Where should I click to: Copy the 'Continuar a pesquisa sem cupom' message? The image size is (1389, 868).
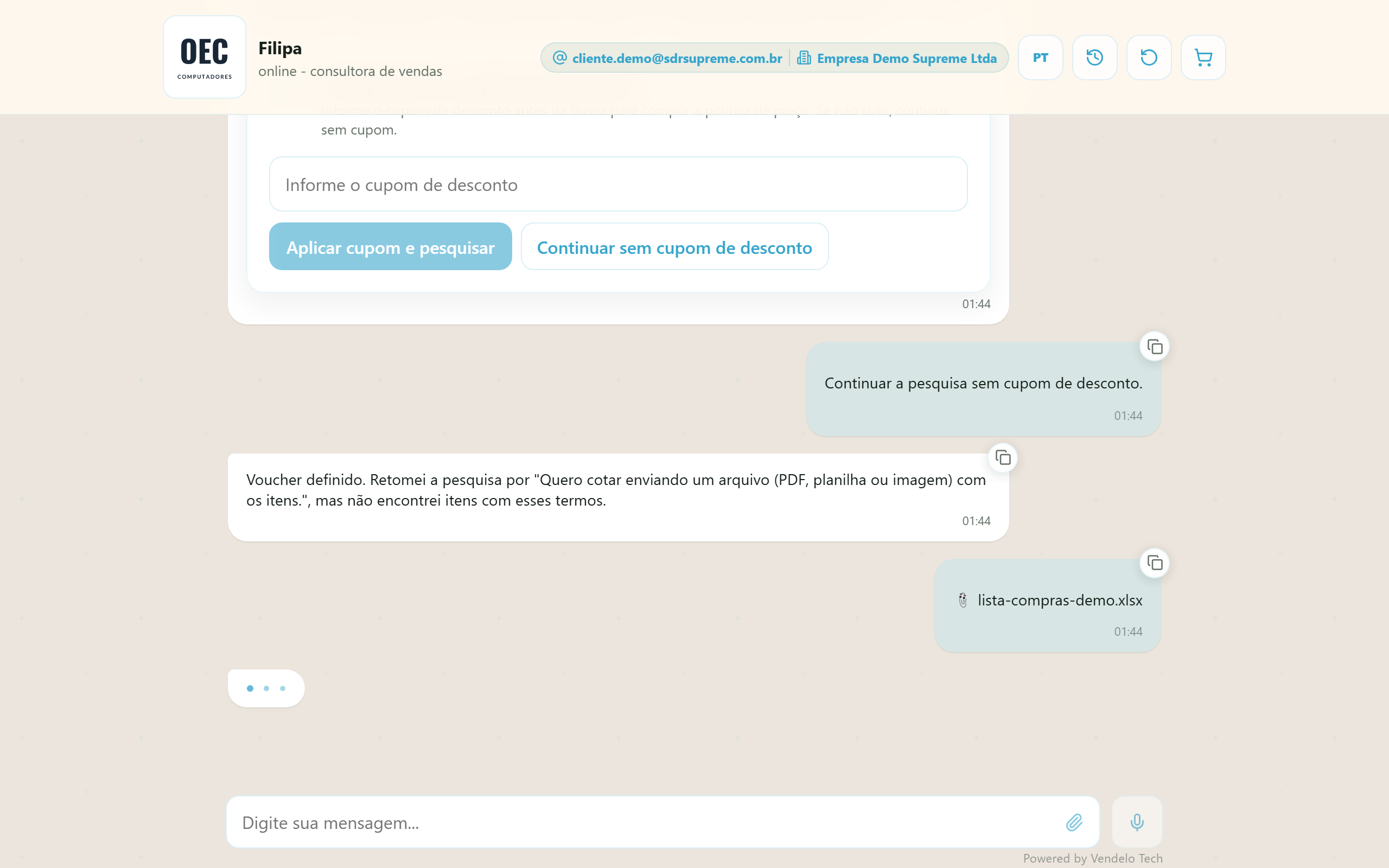(x=1154, y=347)
